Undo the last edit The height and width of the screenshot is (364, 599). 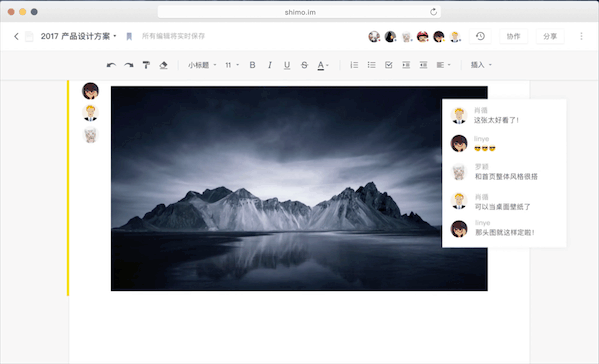point(111,65)
